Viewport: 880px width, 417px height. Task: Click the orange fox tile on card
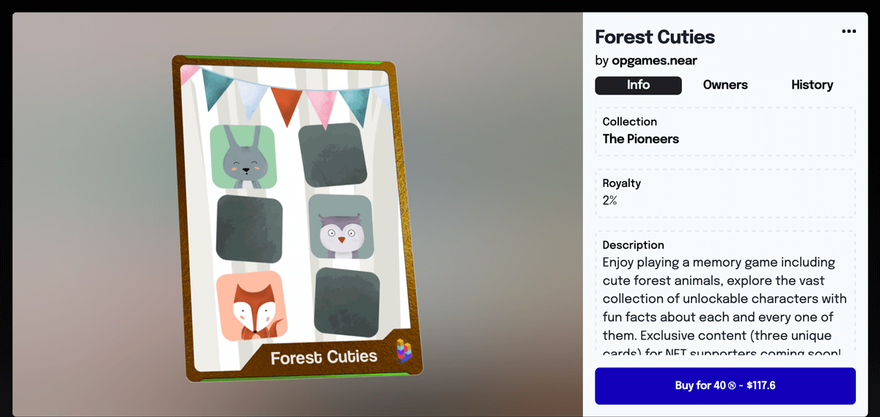click(251, 305)
